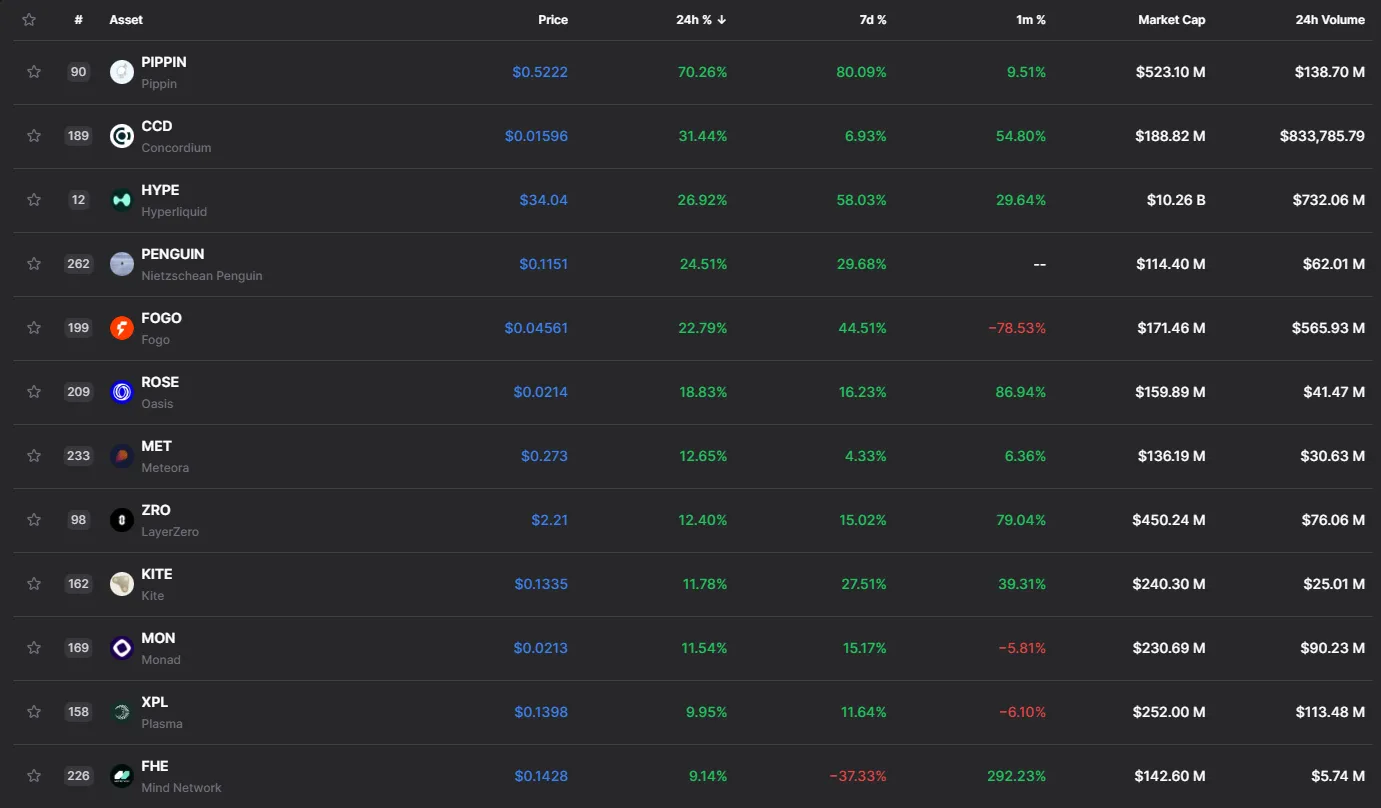The height and width of the screenshot is (808, 1381).
Task: Add HYPE to favorites via star
Action: coord(33,199)
